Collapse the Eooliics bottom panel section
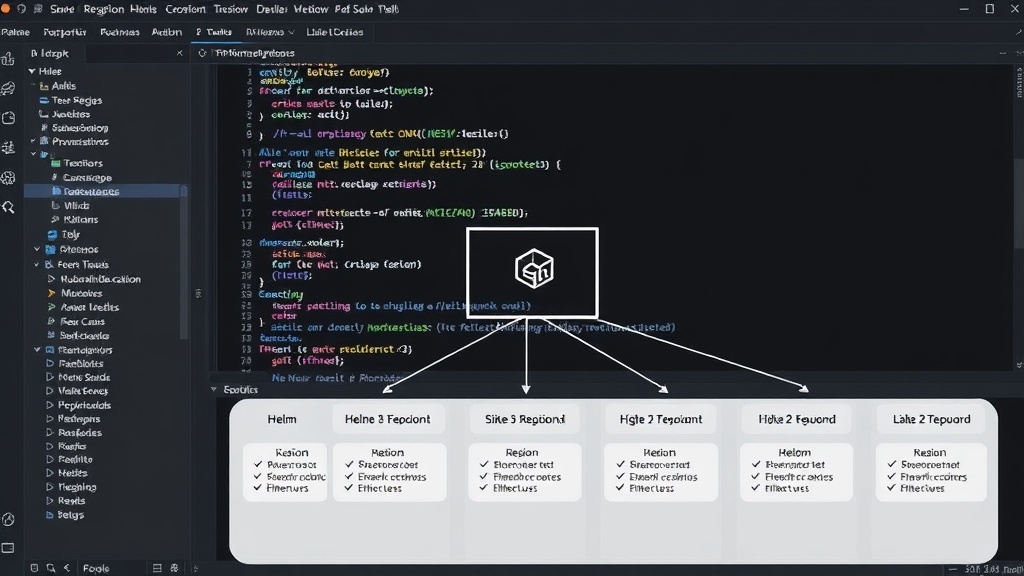 214,389
